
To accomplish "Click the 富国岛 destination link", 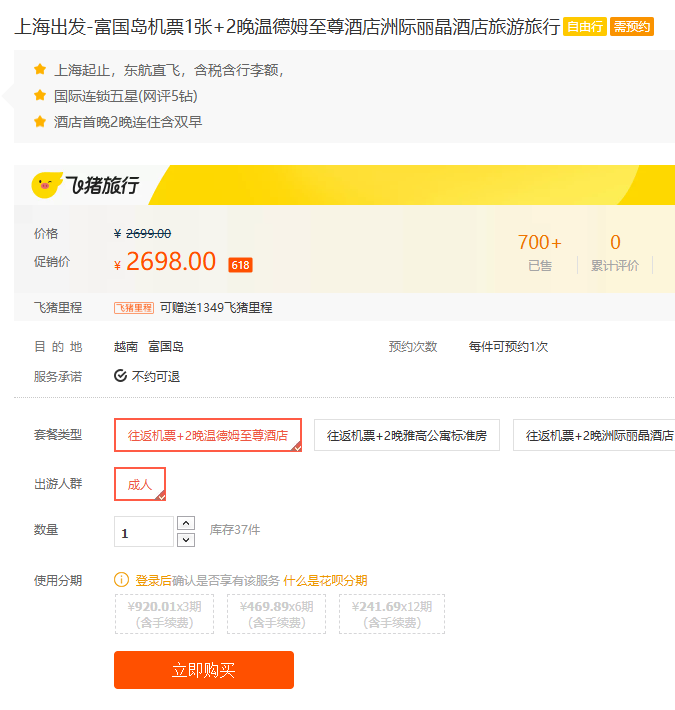I will (166, 347).
